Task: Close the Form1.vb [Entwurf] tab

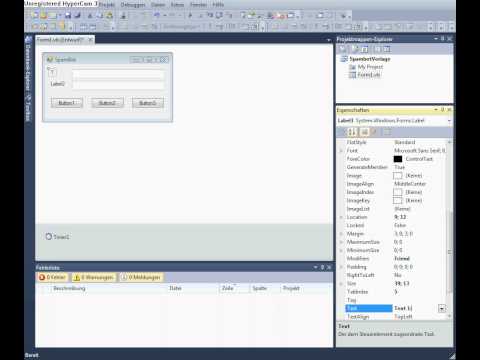Action: pos(90,40)
